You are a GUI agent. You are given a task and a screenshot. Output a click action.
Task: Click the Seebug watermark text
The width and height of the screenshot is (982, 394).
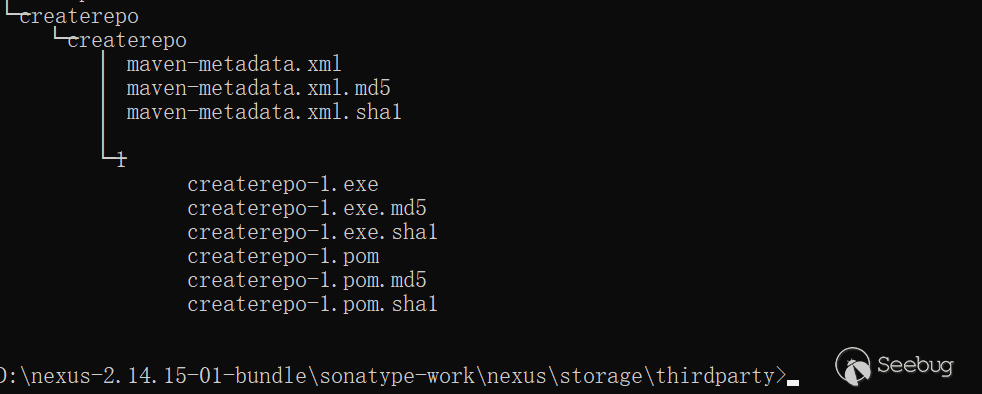(x=915, y=365)
